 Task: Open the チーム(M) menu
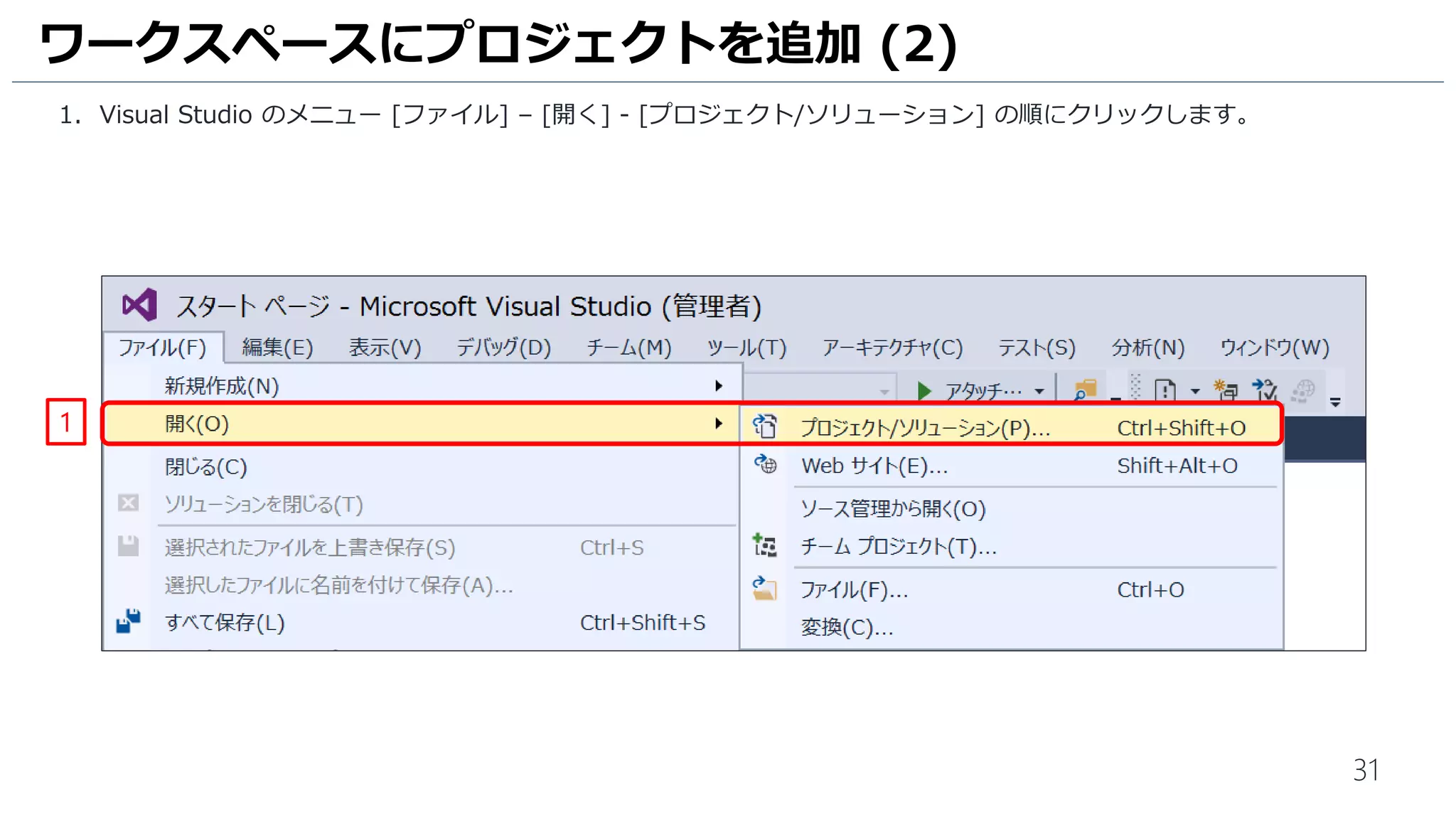click(629, 348)
